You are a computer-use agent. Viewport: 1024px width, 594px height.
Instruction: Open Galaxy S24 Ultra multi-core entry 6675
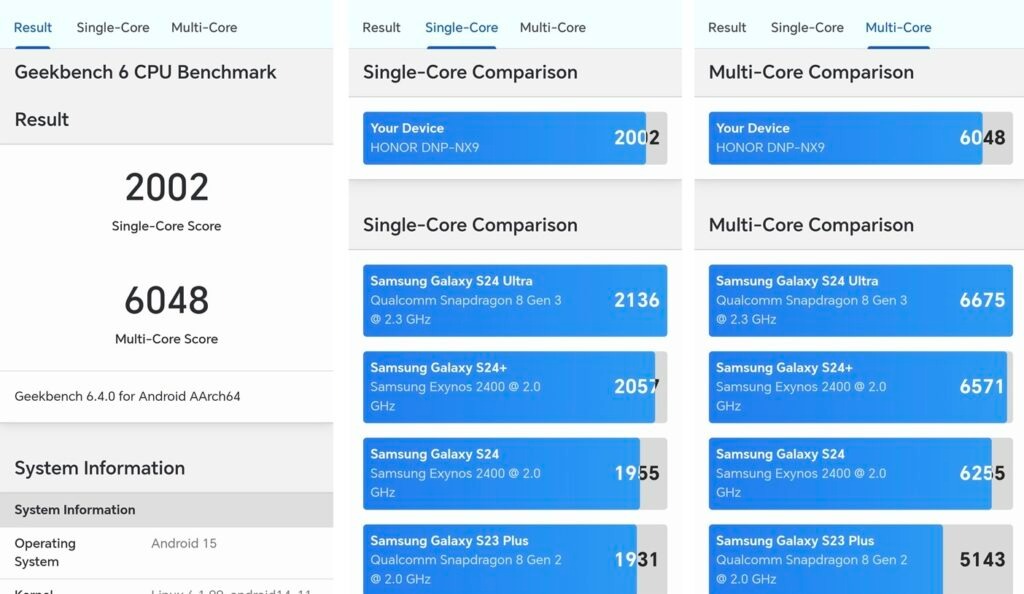pos(861,300)
